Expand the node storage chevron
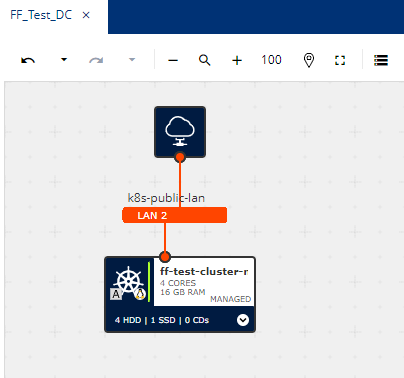Image resolution: width=404 pixels, height=378 pixels. pyautogui.click(x=243, y=320)
